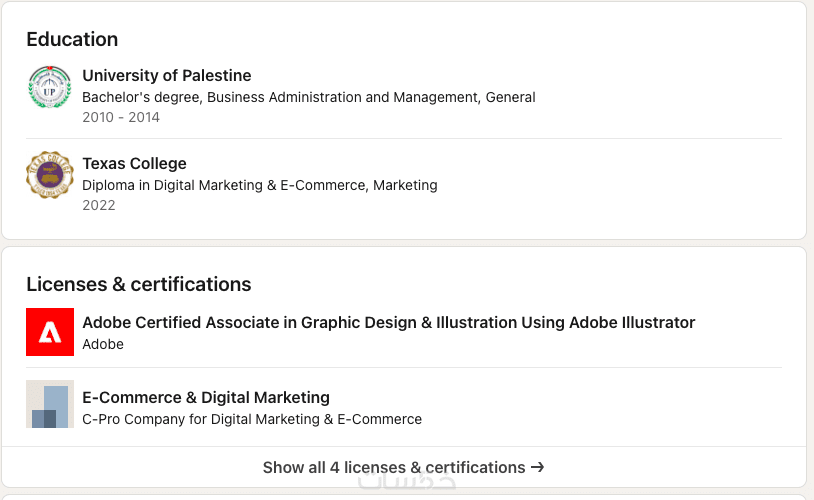Click the Bachelor's degree Business Administration description
The height and width of the screenshot is (500, 814).
pyautogui.click(x=308, y=98)
